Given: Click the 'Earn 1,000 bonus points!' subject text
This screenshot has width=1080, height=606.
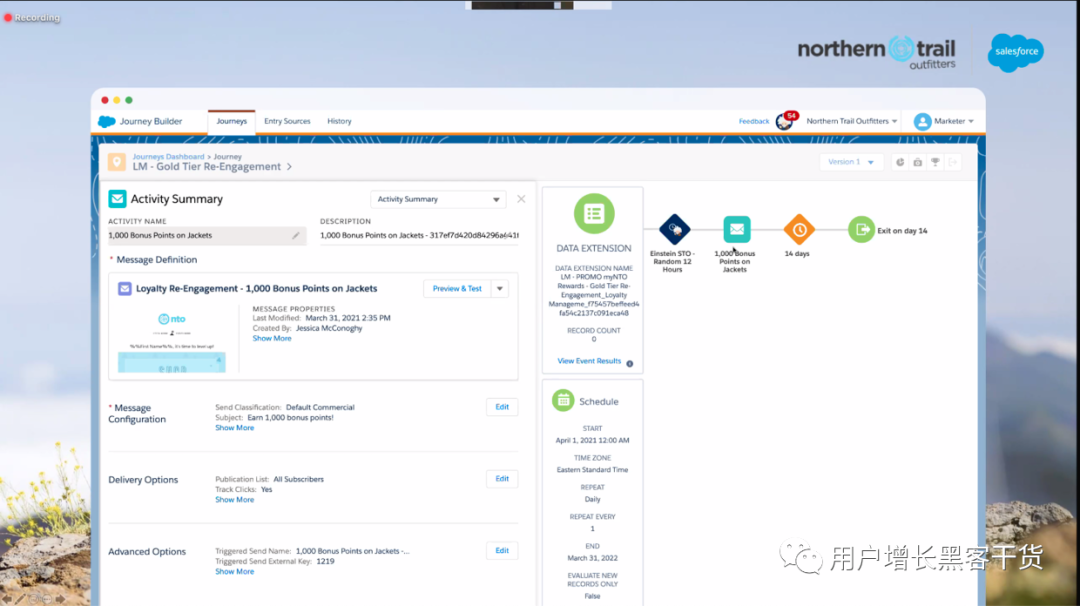Looking at the screenshot, I should [290, 418].
